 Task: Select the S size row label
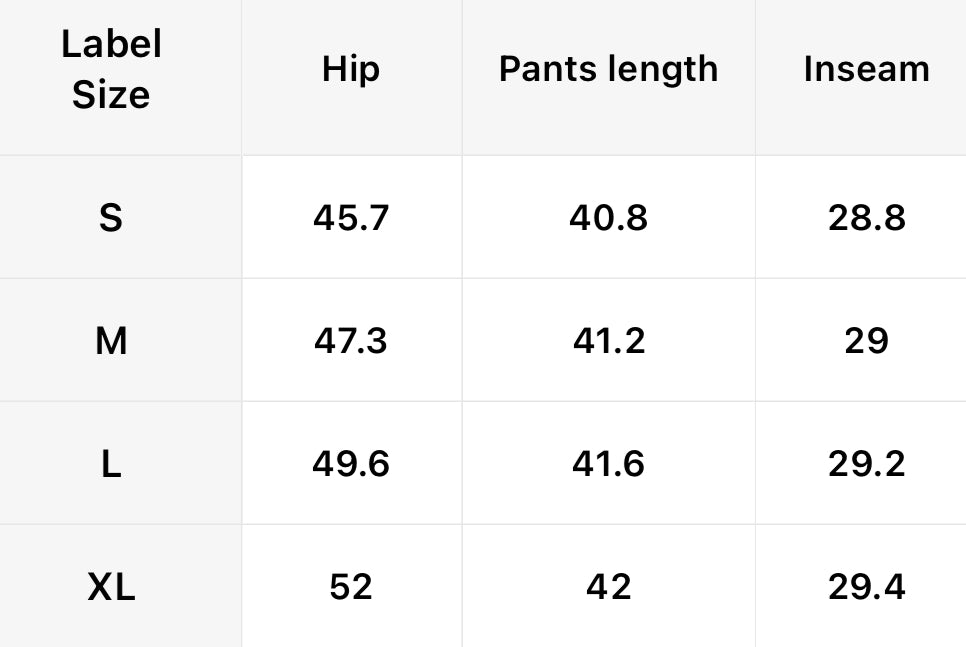(111, 217)
